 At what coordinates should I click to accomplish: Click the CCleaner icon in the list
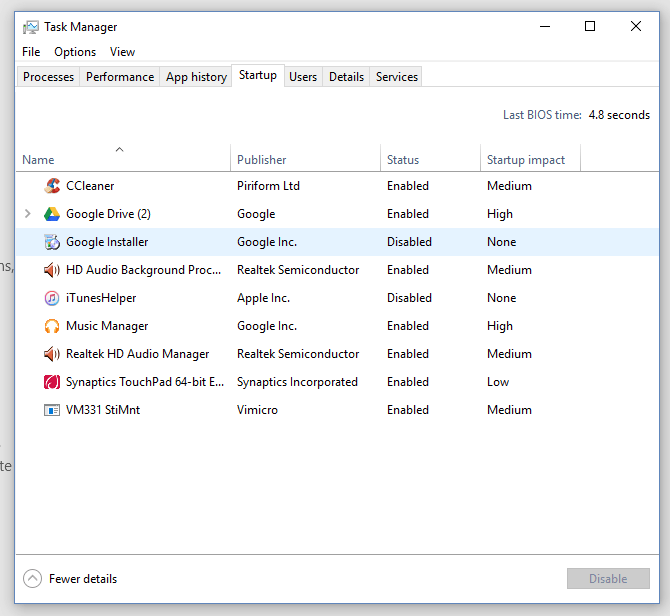(x=52, y=186)
